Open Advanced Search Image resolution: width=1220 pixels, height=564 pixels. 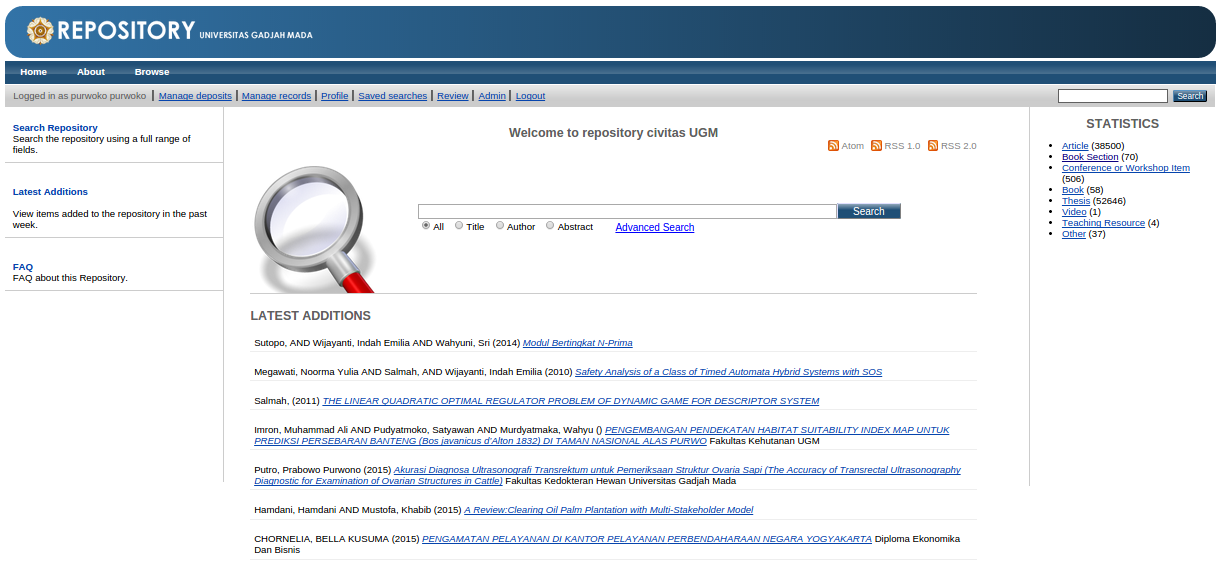tap(655, 227)
